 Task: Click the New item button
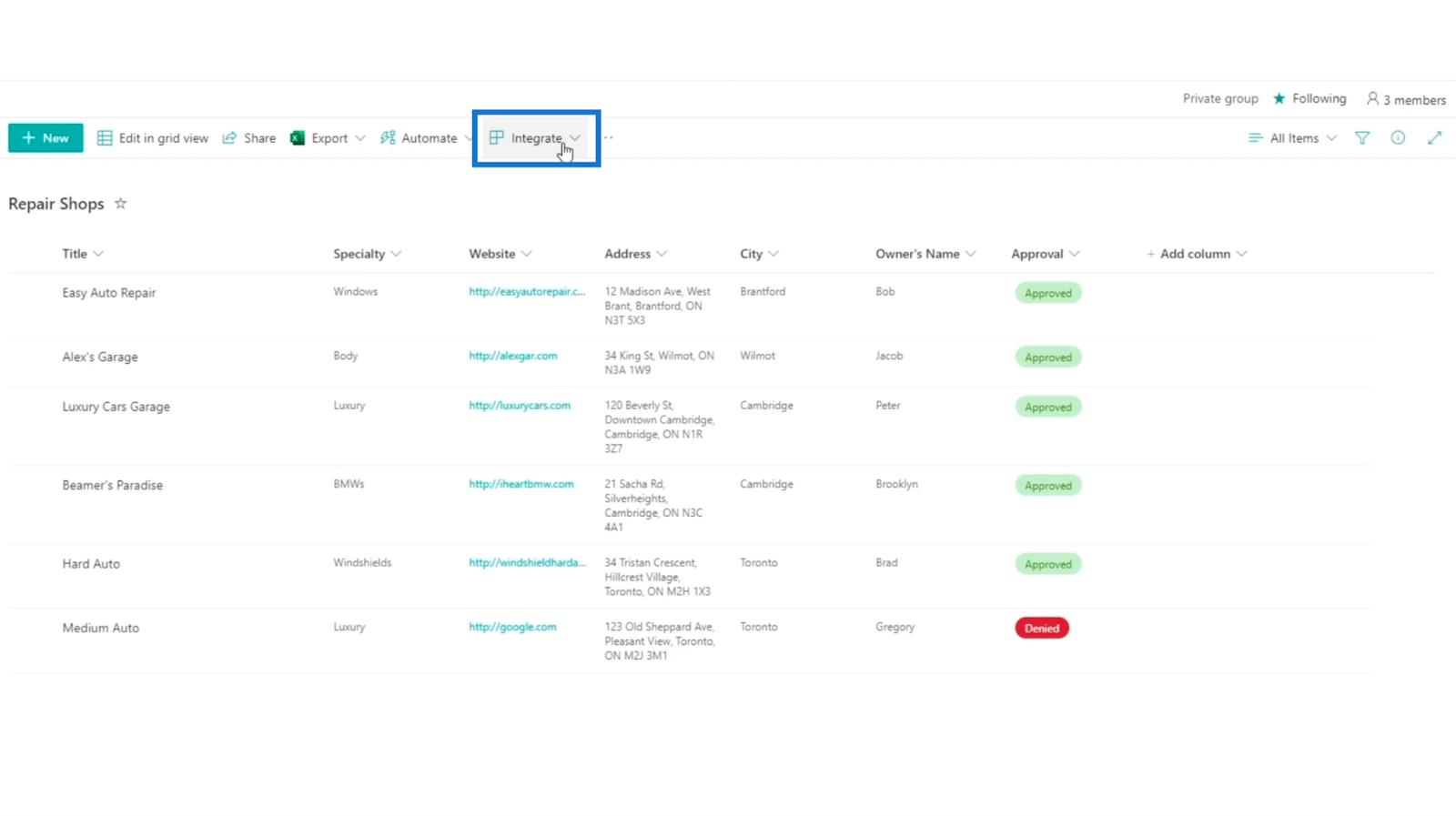[x=45, y=138]
